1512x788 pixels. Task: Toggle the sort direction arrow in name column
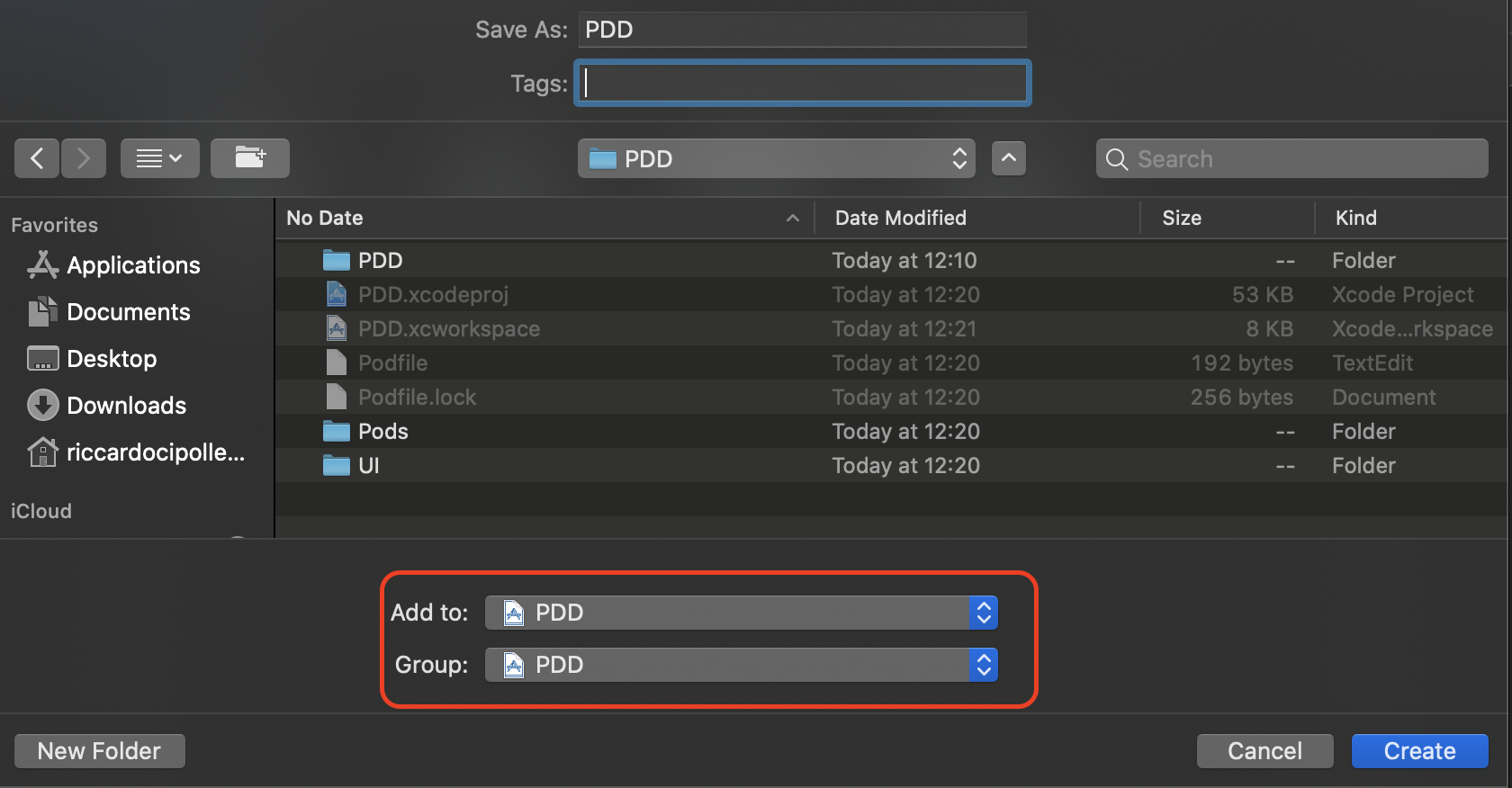(x=793, y=218)
